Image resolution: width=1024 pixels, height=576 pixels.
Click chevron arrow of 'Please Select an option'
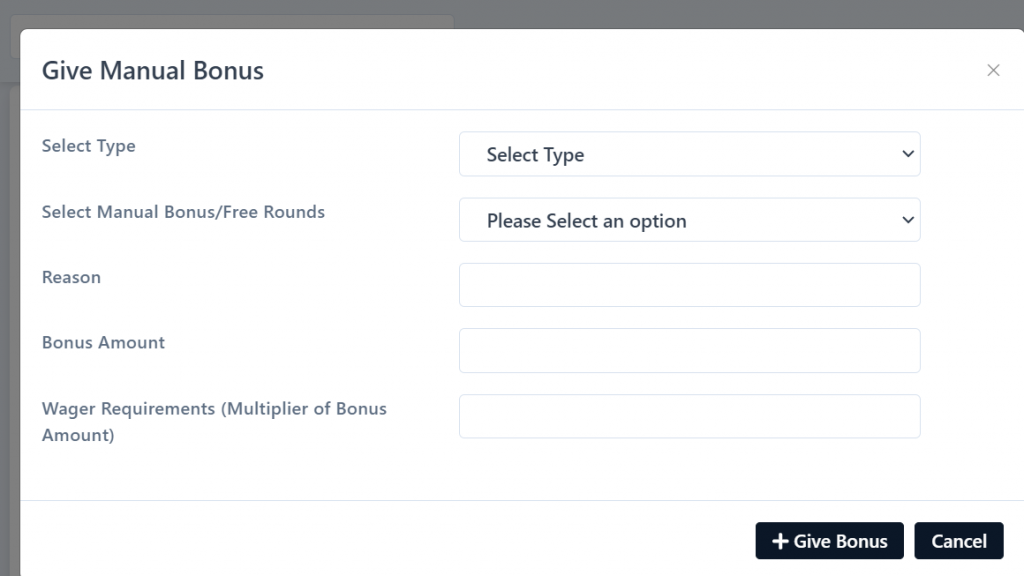click(908, 220)
